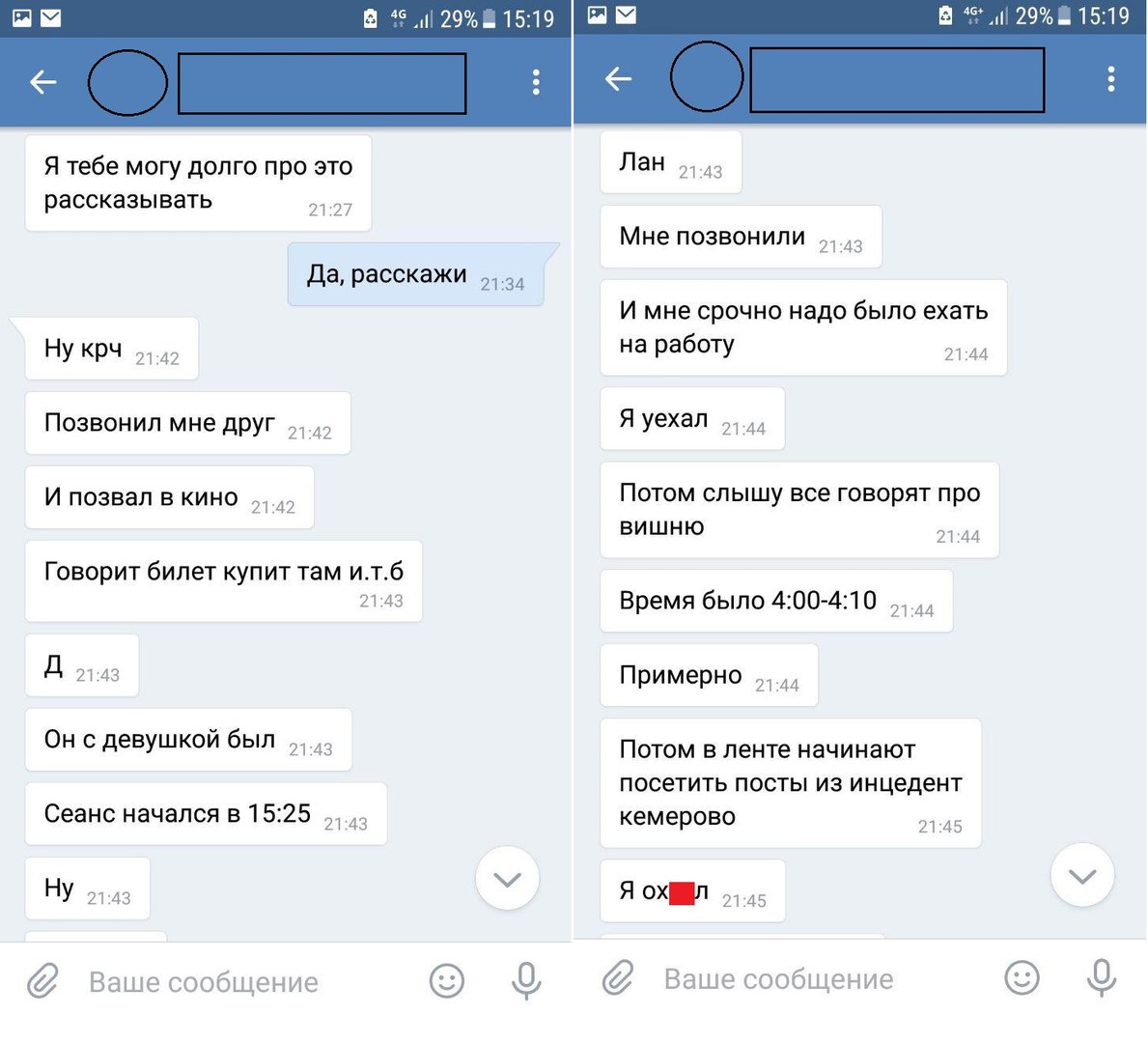
Task: Tap the contact name header in the right chat
Action: click(897, 80)
